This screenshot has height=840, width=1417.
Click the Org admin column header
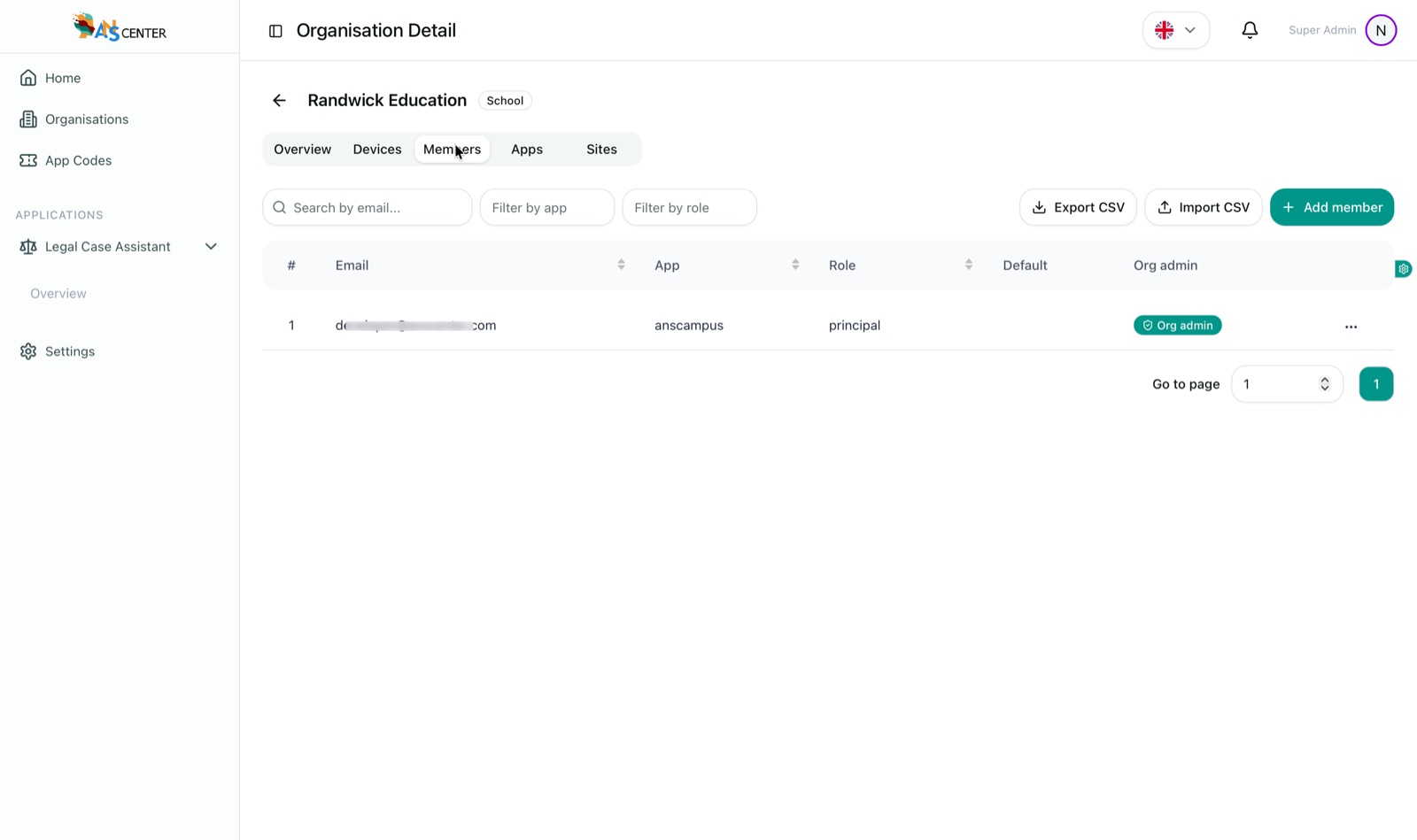click(1165, 266)
